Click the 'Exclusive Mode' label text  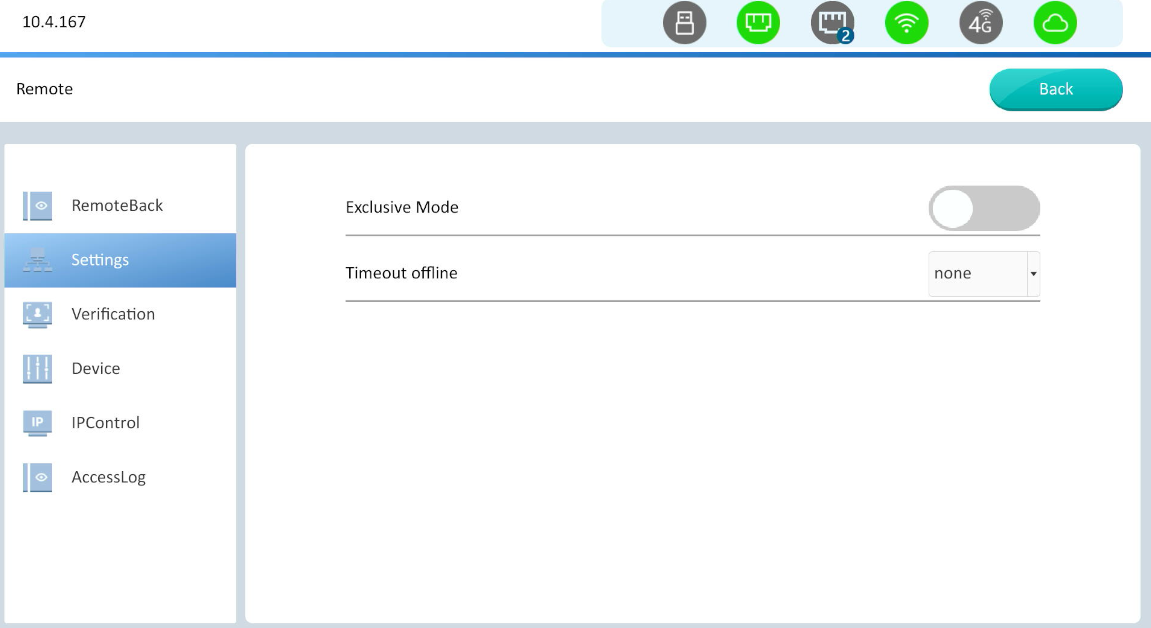pos(402,208)
